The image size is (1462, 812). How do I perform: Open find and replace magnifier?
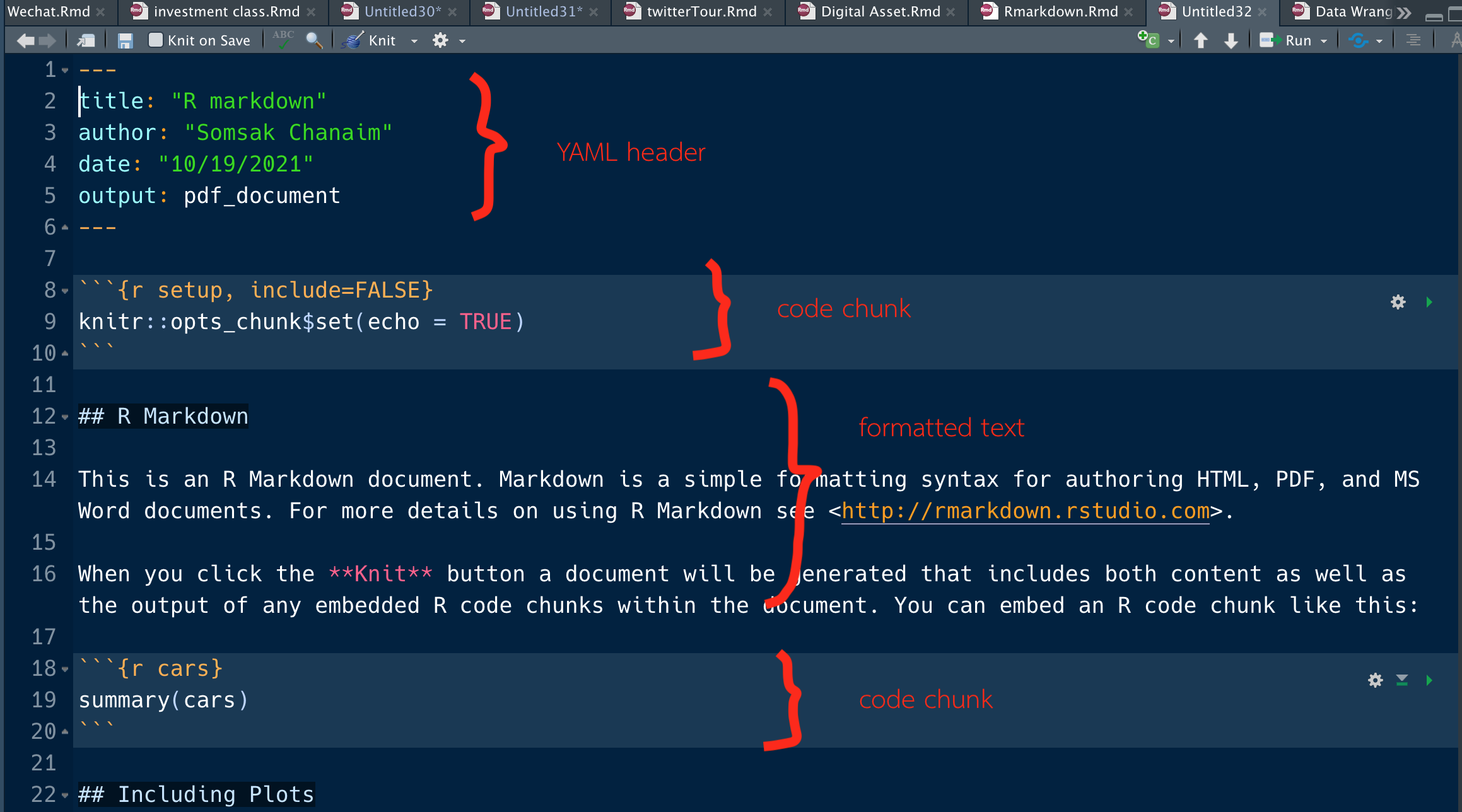(313, 40)
